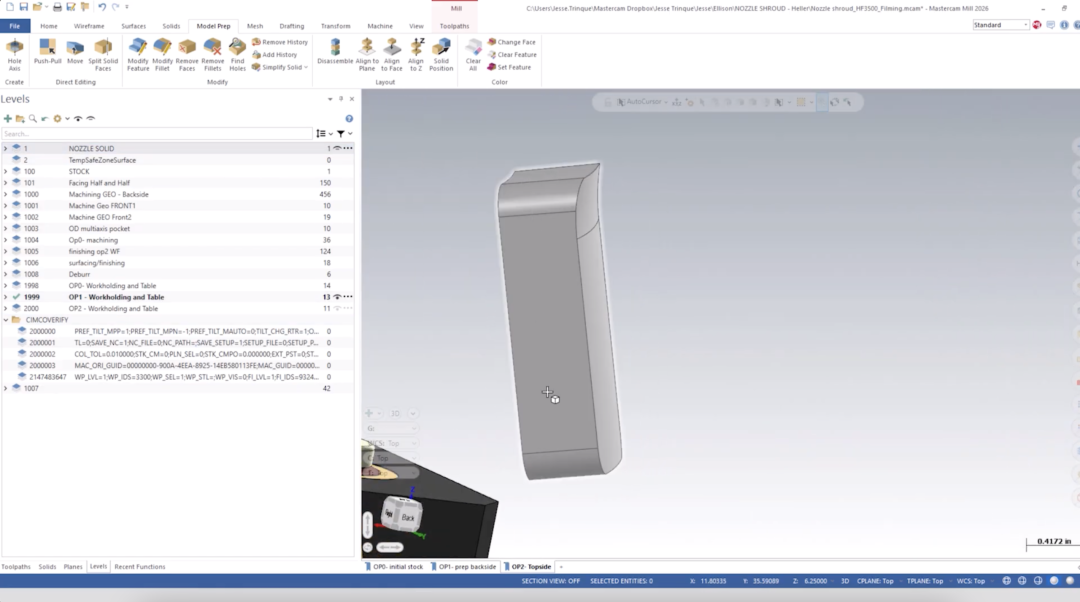Screen dimensions: 1080x602
Task: Open the Solid Position tool
Action: coord(442,54)
